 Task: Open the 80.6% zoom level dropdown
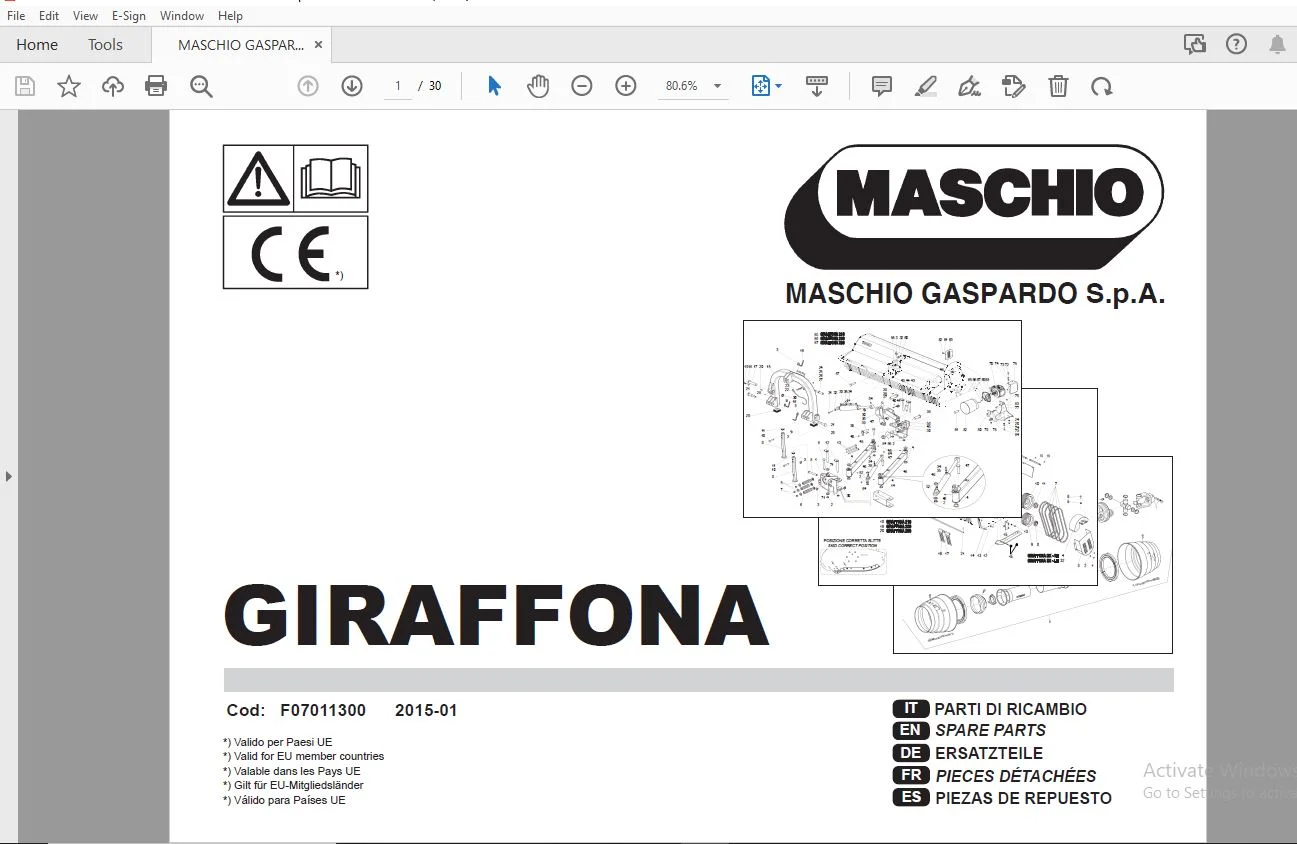[x=693, y=86]
